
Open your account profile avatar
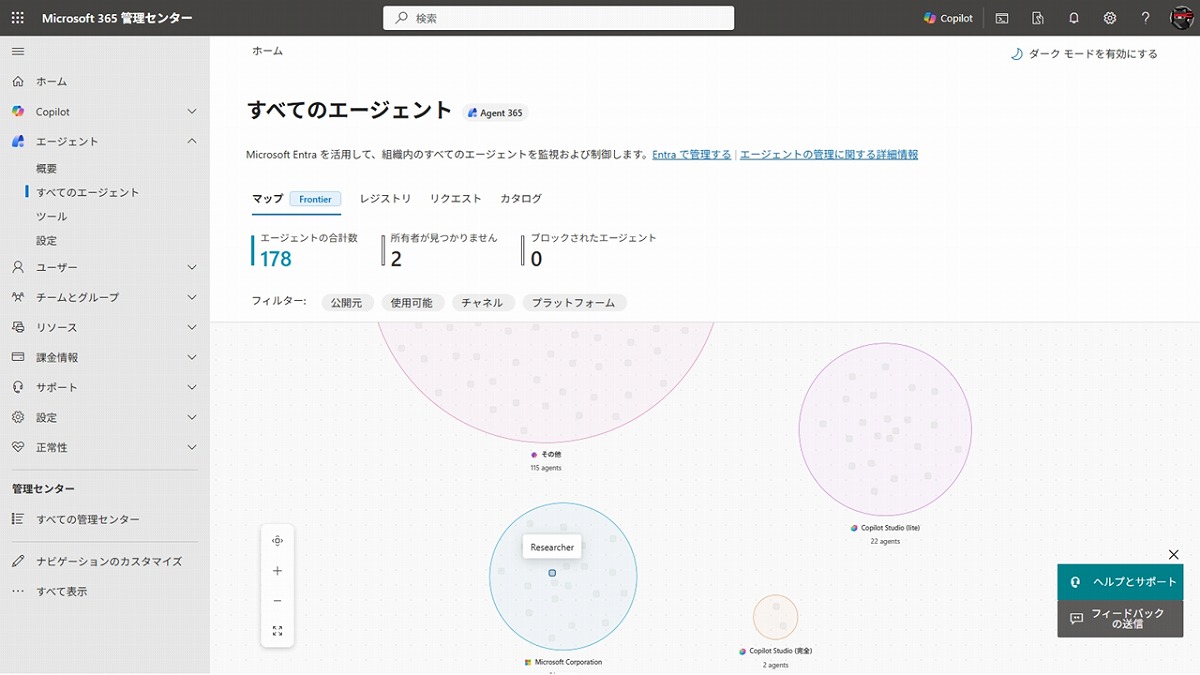[1182, 17]
